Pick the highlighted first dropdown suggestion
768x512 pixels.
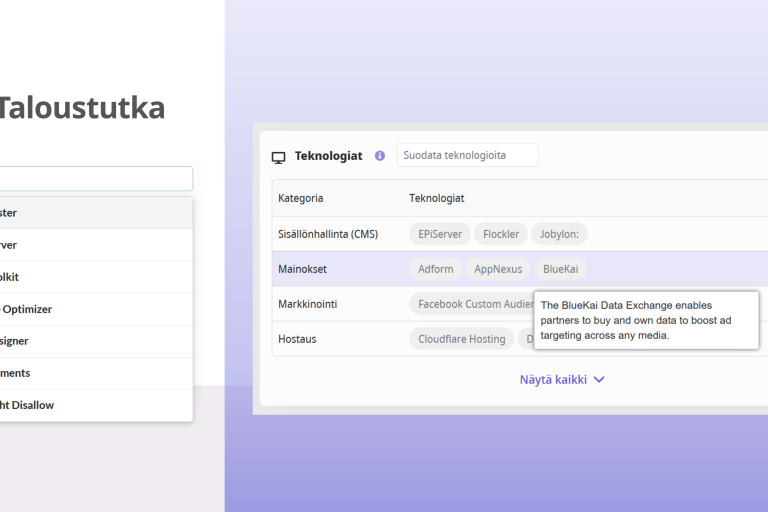click(x=96, y=213)
